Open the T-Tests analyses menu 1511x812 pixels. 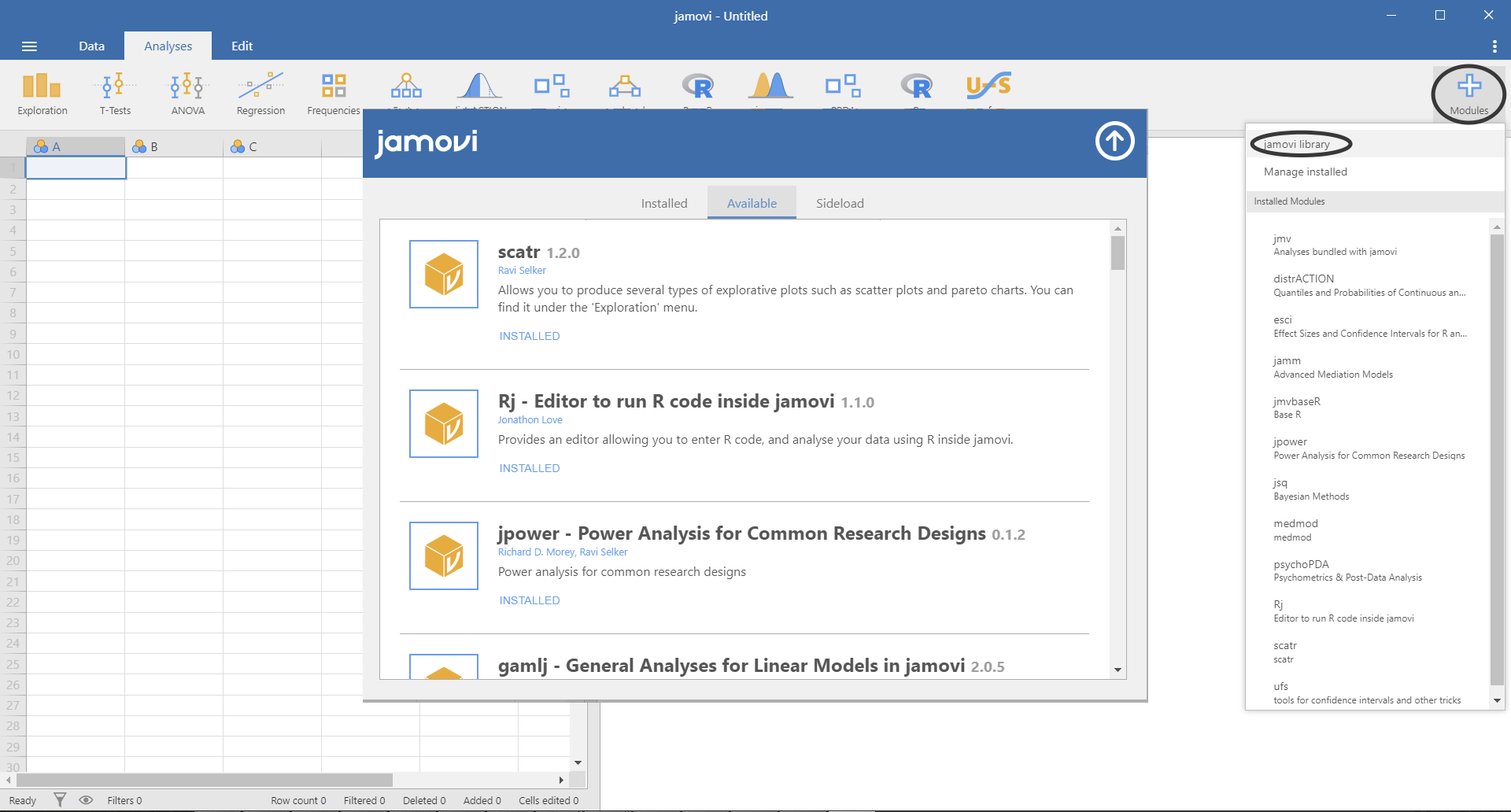pyautogui.click(x=115, y=94)
